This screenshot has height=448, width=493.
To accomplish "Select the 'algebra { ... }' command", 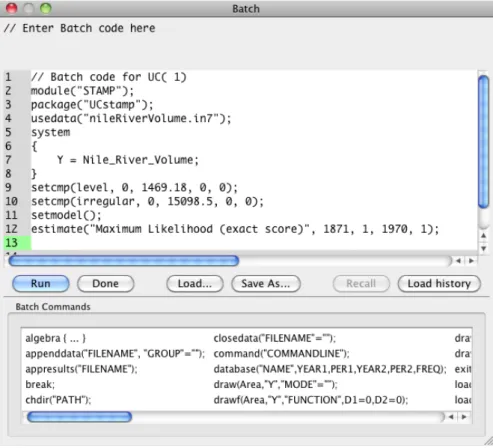I will [x=56, y=338].
